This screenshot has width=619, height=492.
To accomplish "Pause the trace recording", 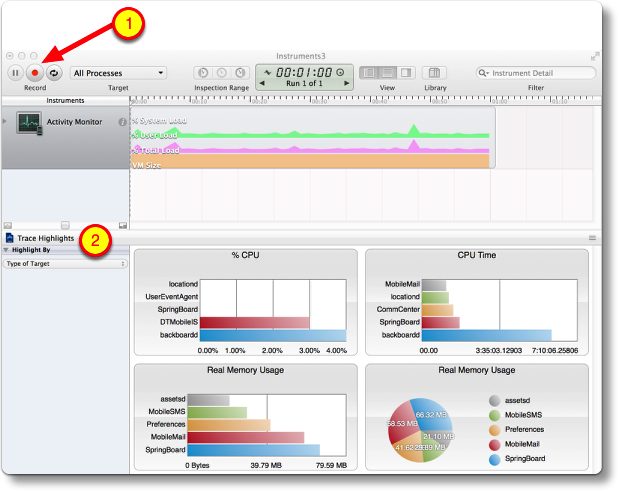I will click(x=16, y=73).
